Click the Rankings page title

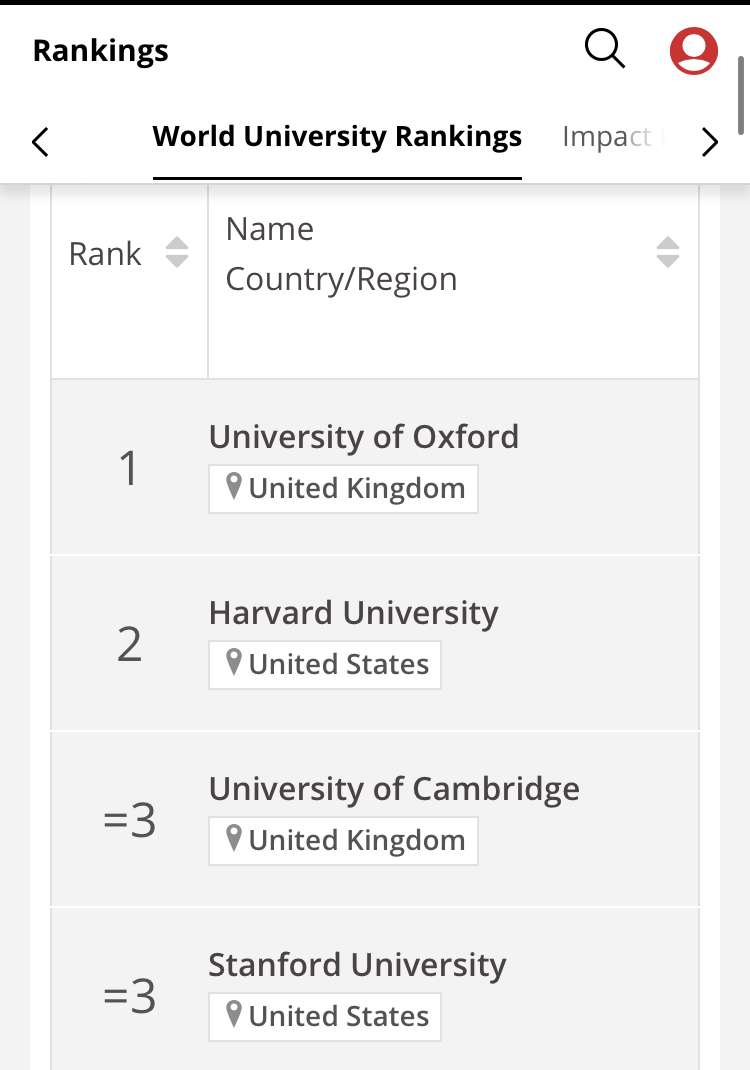100,50
